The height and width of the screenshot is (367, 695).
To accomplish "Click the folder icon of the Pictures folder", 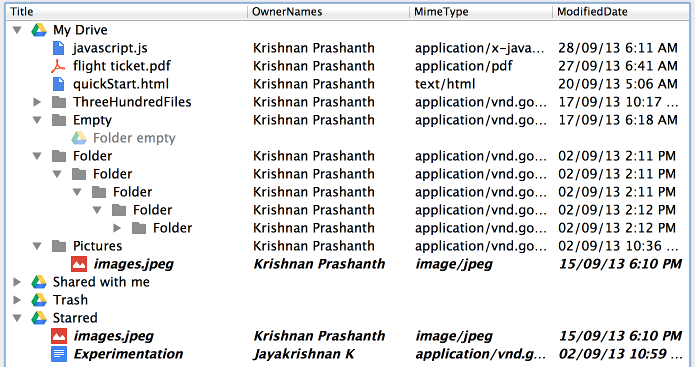I will (x=59, y=246).
